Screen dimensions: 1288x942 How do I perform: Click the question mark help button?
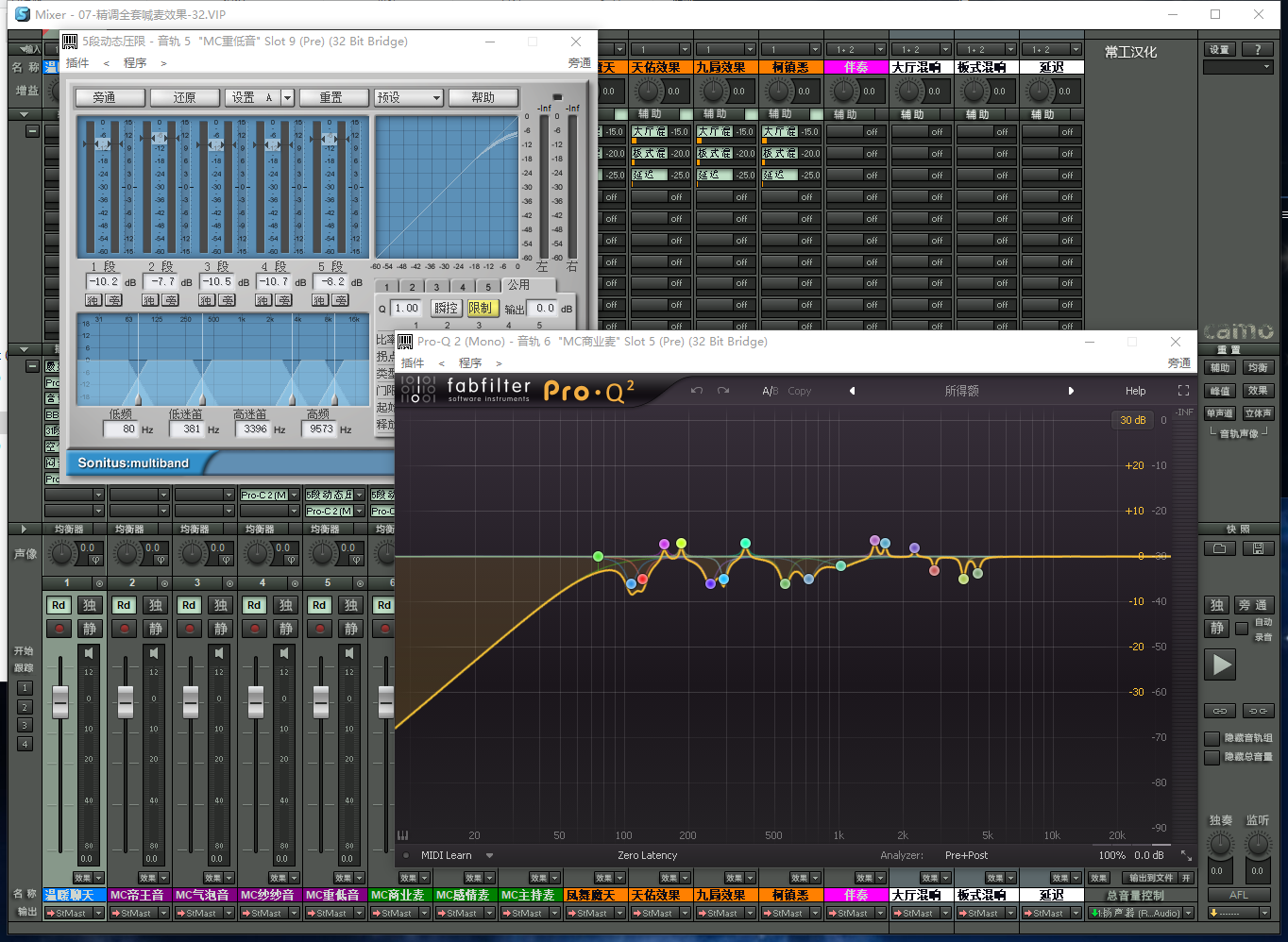point(1258,50)
